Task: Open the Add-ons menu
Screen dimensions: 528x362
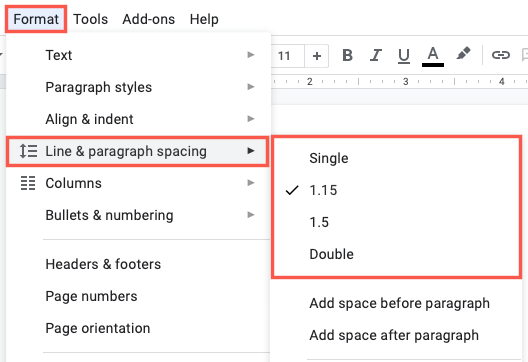Action: [x=148, y=19]
